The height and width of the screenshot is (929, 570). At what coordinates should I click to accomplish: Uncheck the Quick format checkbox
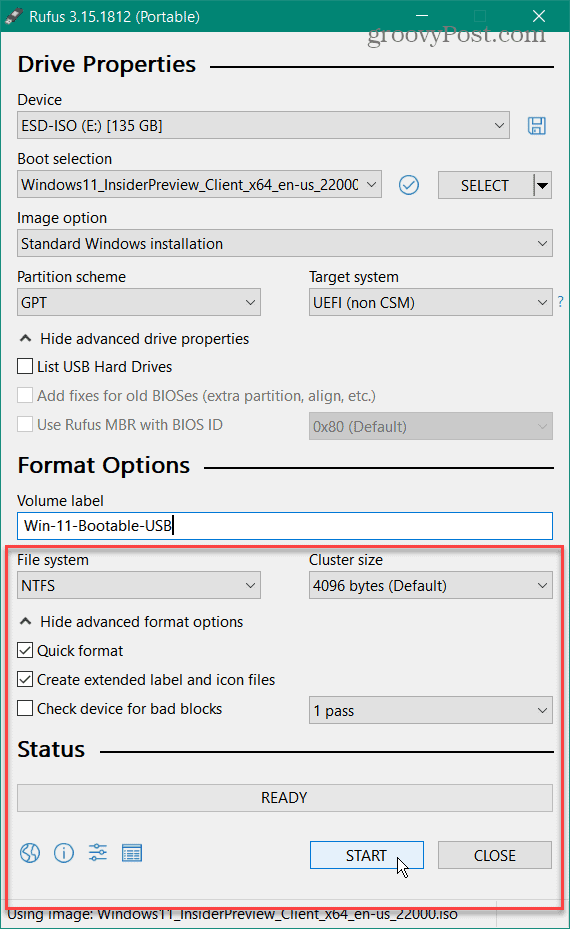click(x=25, y=650)
